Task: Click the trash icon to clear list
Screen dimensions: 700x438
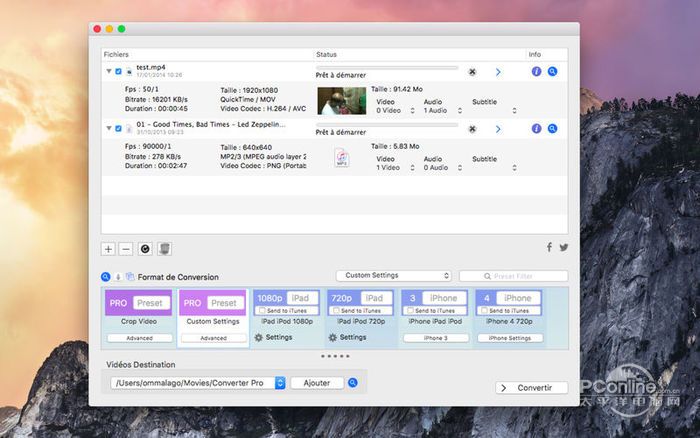Action: (166, 248)
